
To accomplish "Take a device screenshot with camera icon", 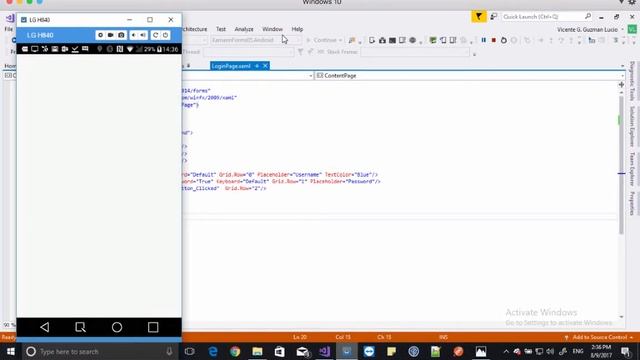I will (121, 35).
